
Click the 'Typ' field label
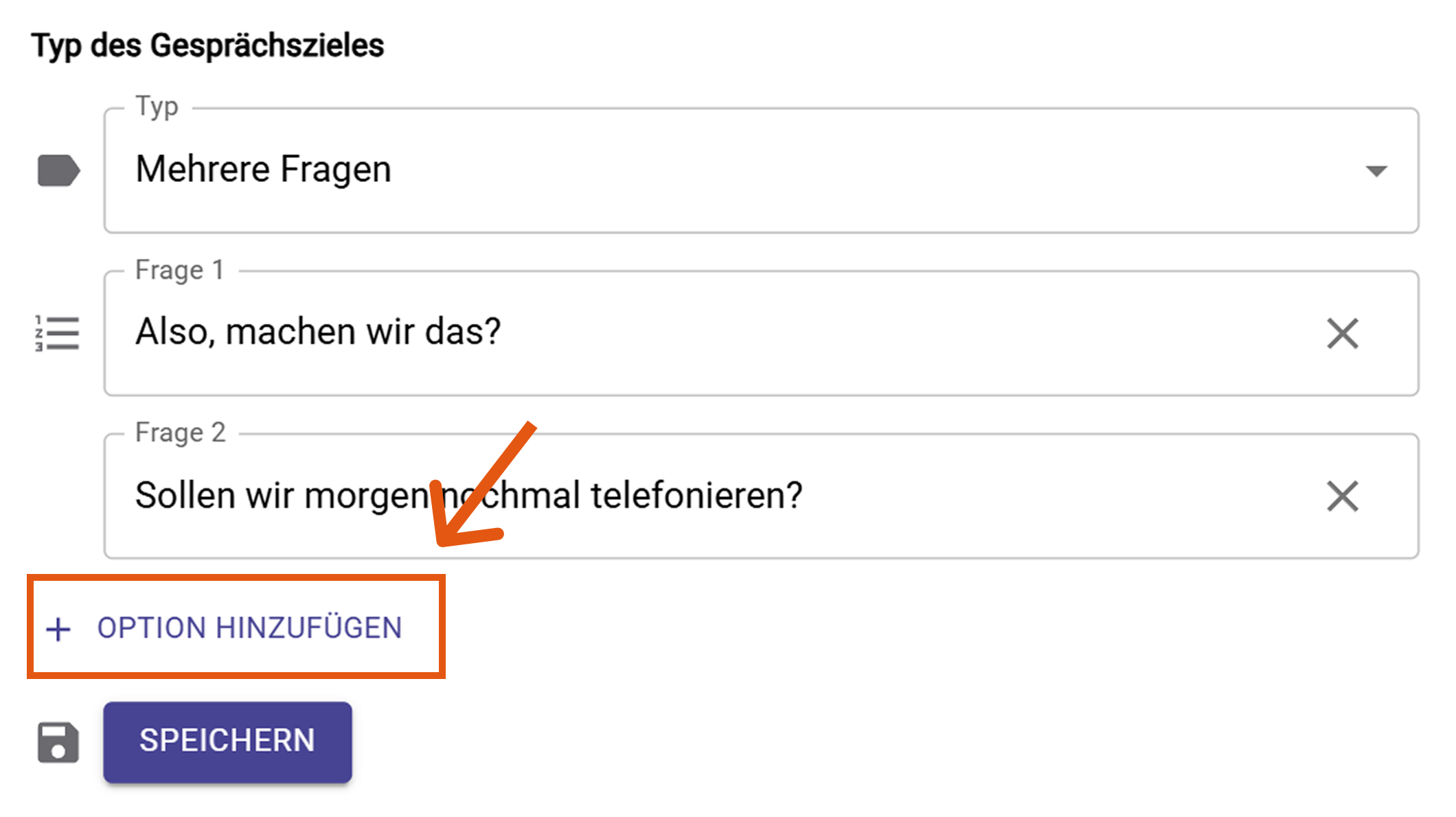157,107
